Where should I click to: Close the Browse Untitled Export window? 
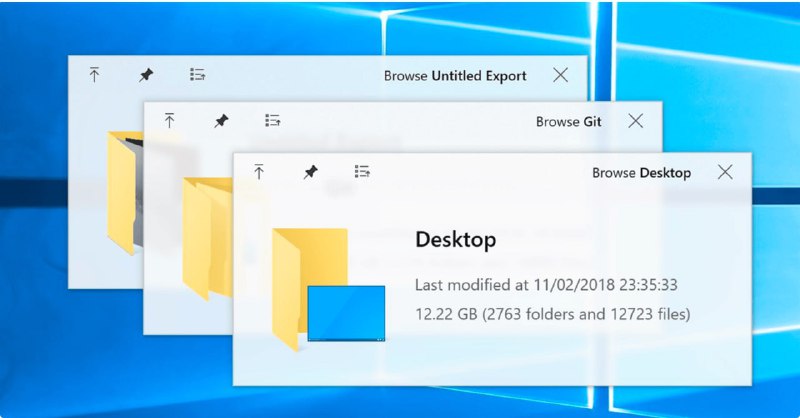tap(561, 75)
